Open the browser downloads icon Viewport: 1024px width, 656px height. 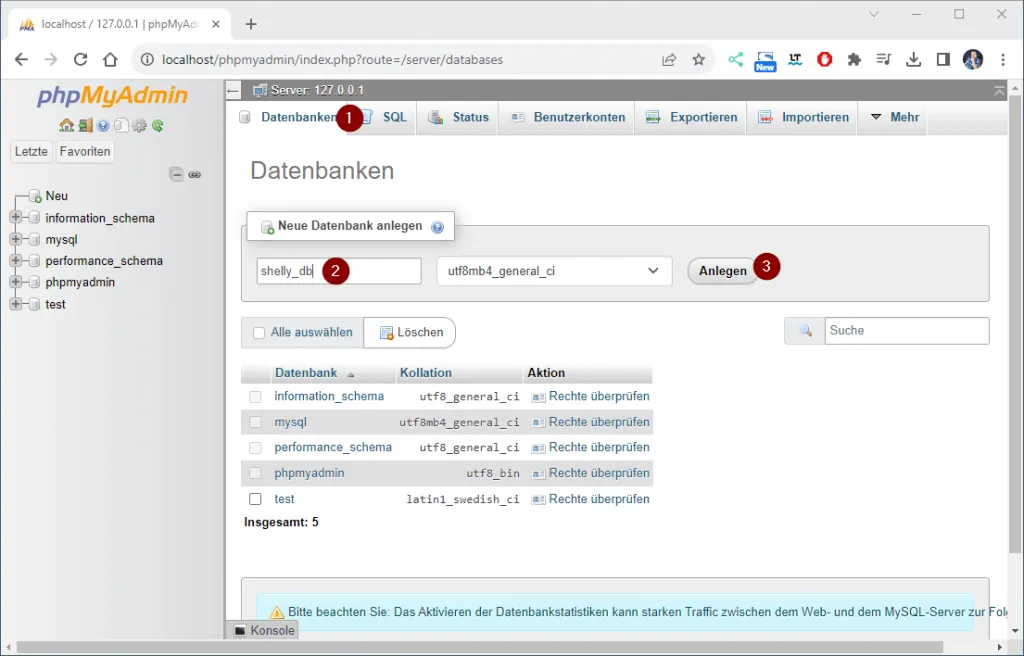tap(913, 59)
